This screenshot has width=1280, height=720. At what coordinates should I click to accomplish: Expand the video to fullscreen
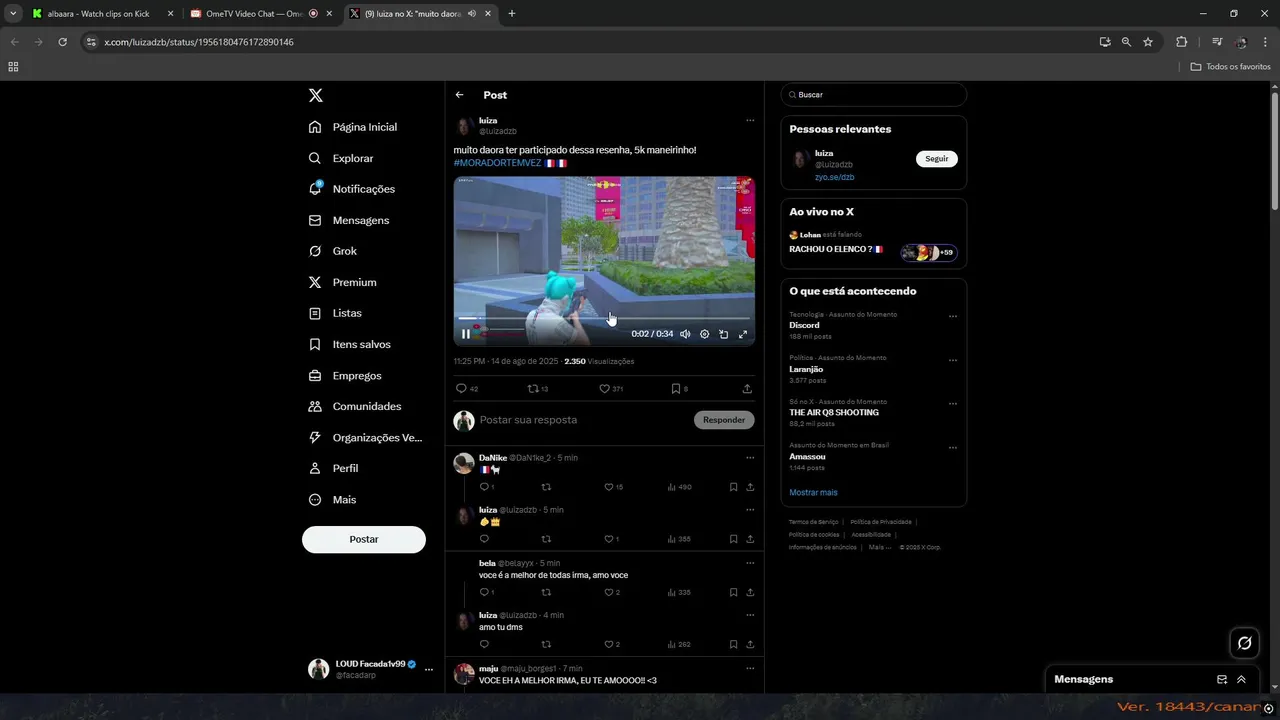742,334
